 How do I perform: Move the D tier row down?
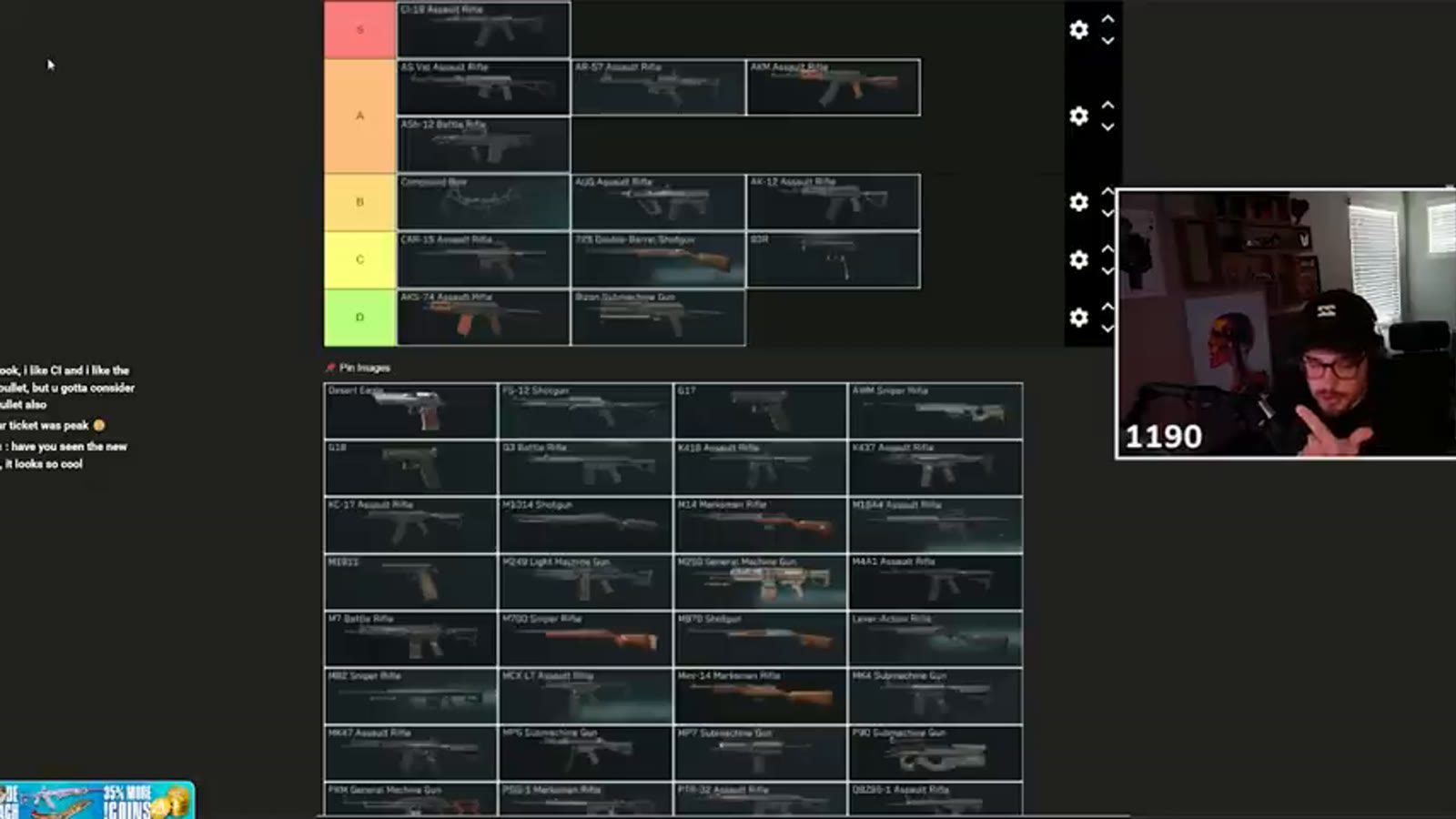[1107, 329]
